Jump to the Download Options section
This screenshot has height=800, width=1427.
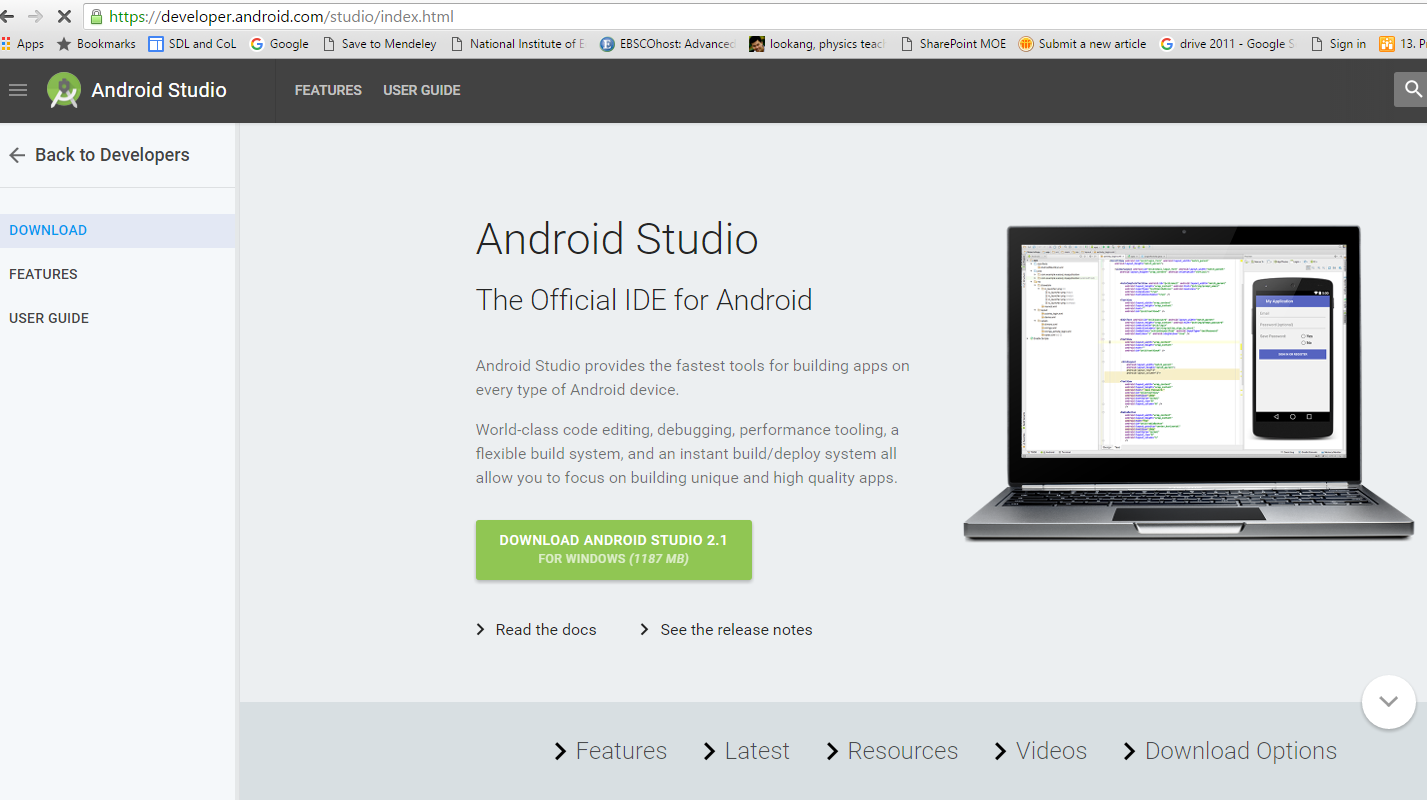click(1230, 751)
